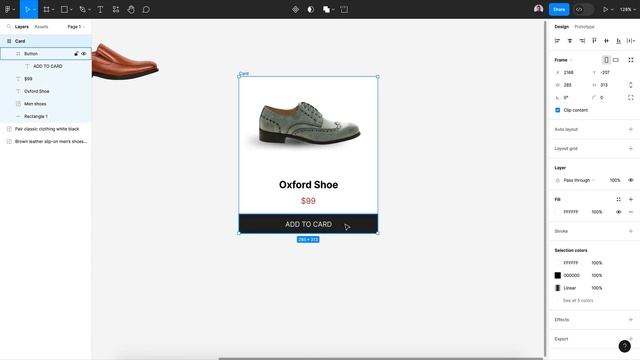
Task: Toggle Dev Mode switch
Action: pyautogui.click(x=583, y=9)
